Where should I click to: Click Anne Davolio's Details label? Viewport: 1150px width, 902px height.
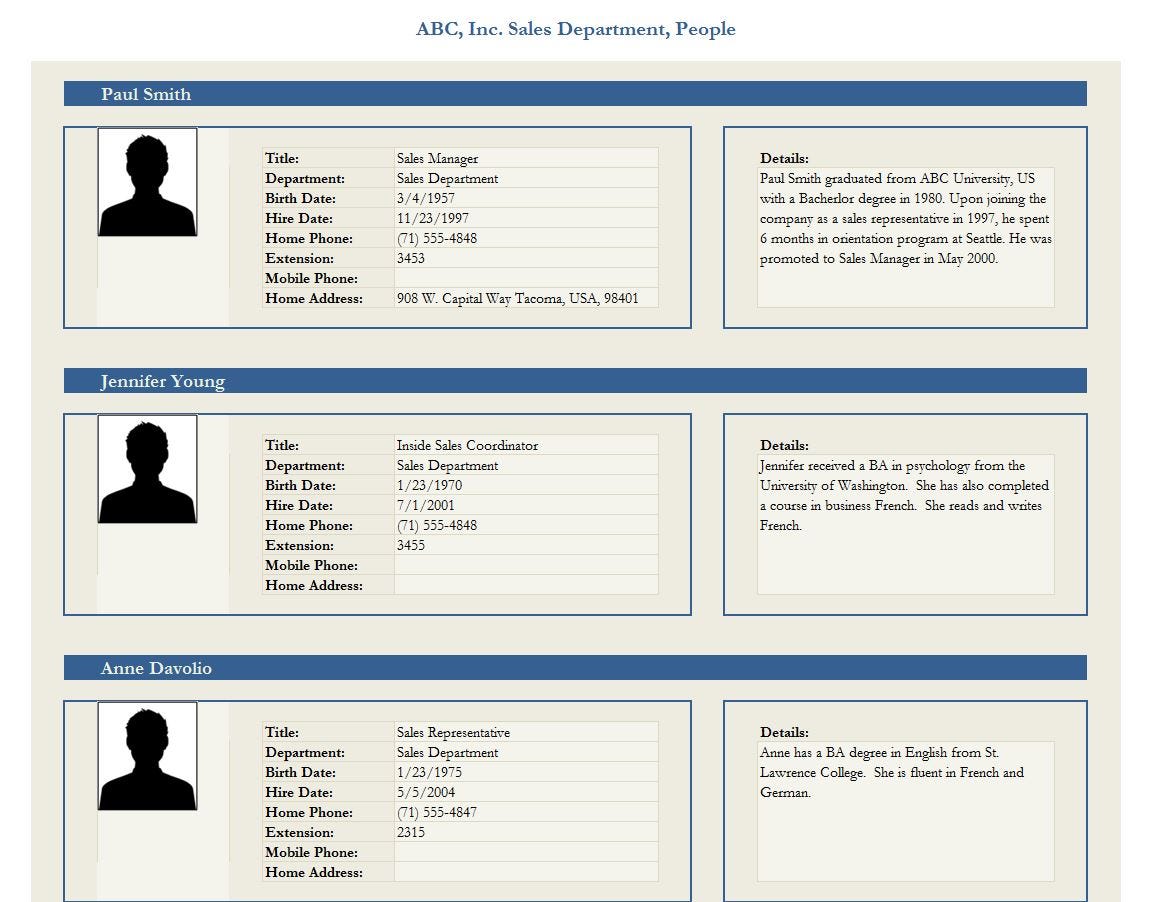[x=784, y=731]
